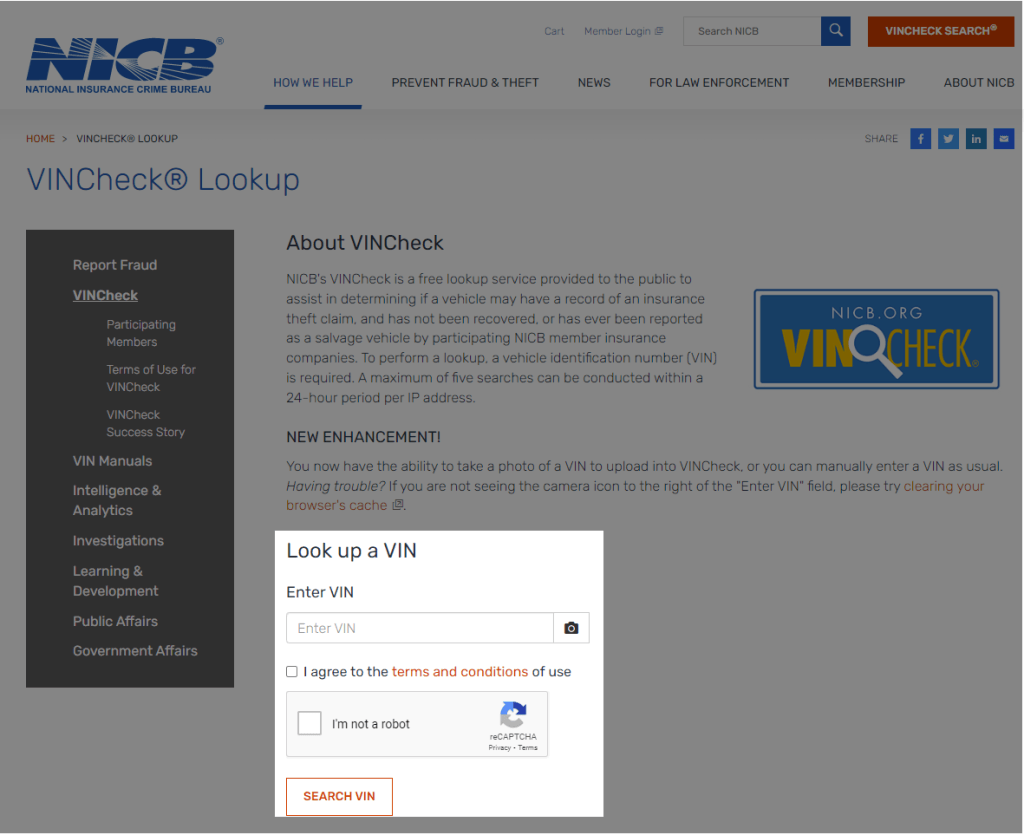Open the How We Help menu
Viewport: 1024px width, 835px height.
(313, 83)
